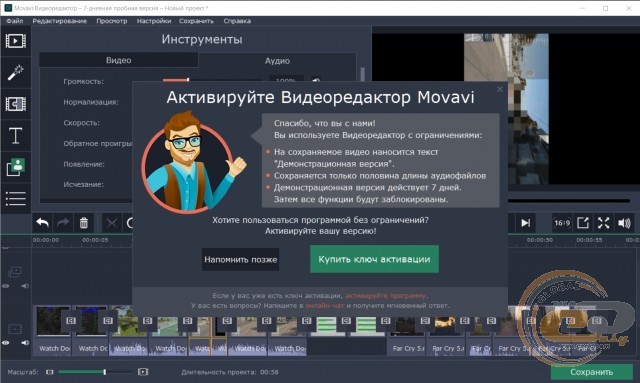Click transition icon after first Watch Dogs clip
The height and width of the screenshot is (383, 640).
pyautogui.click(x=71, y=321)
